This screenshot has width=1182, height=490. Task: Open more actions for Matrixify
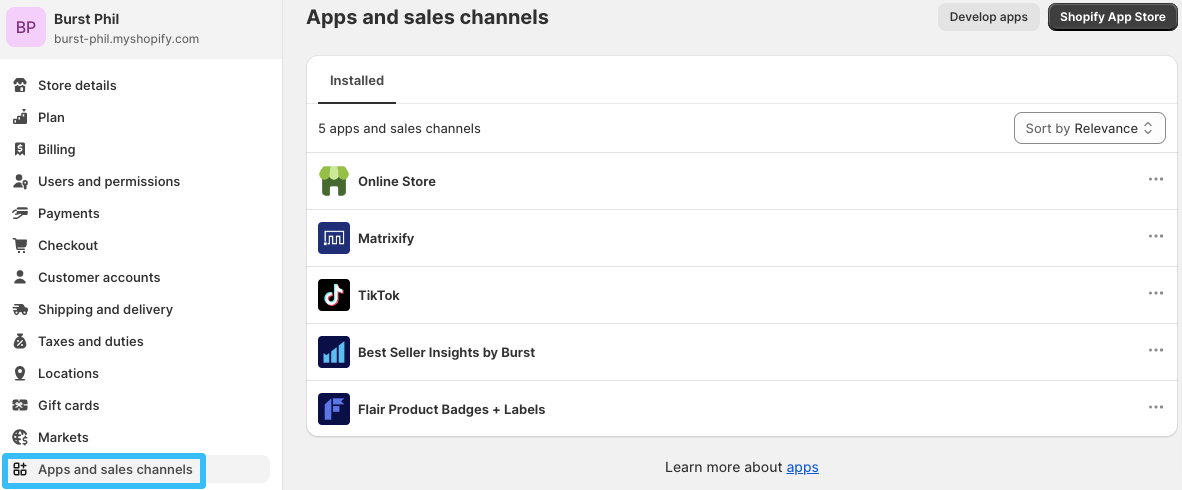pyautogui.click(x=1156, y=237)
